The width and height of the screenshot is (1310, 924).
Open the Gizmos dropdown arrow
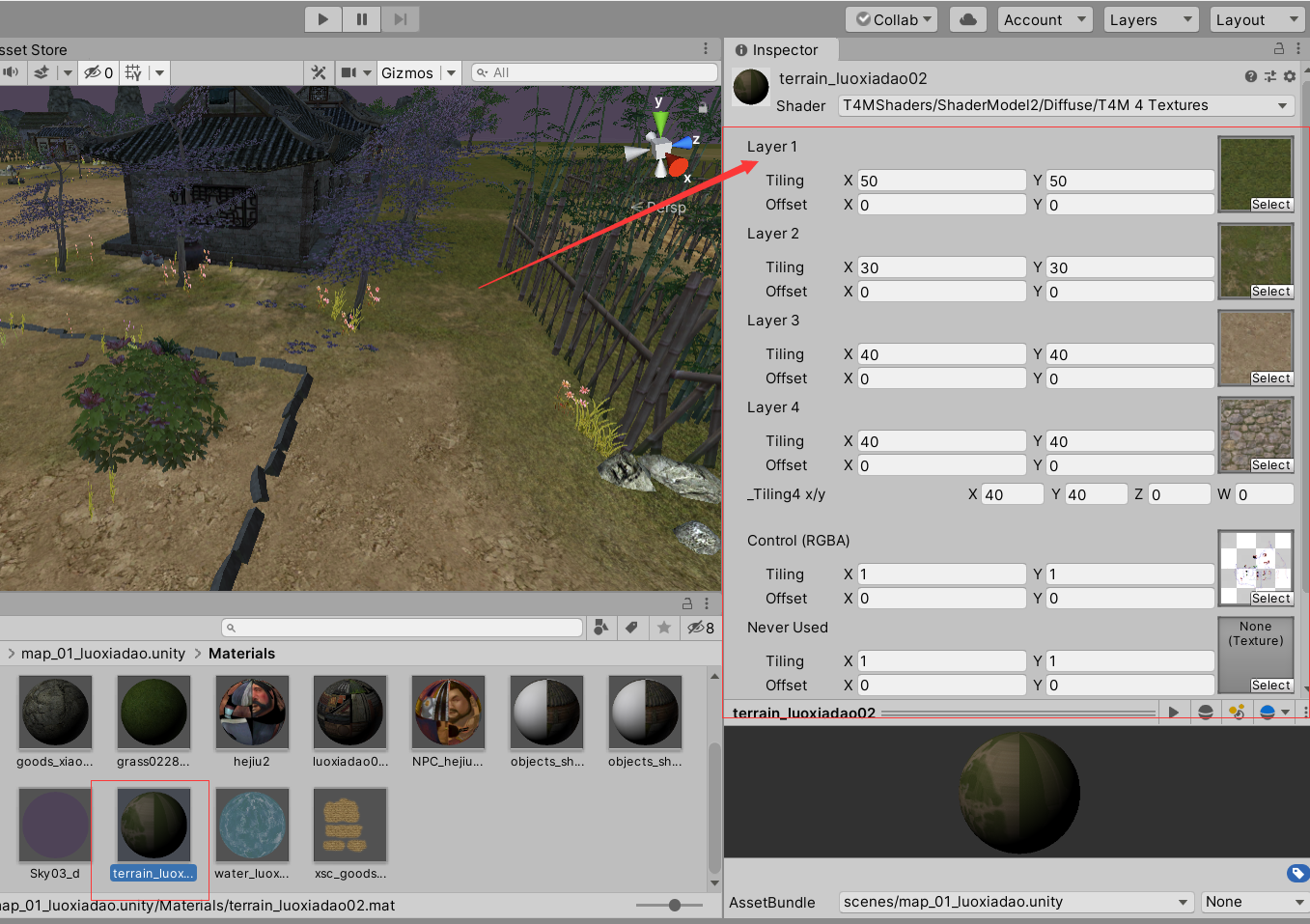(x=451, y=72)
